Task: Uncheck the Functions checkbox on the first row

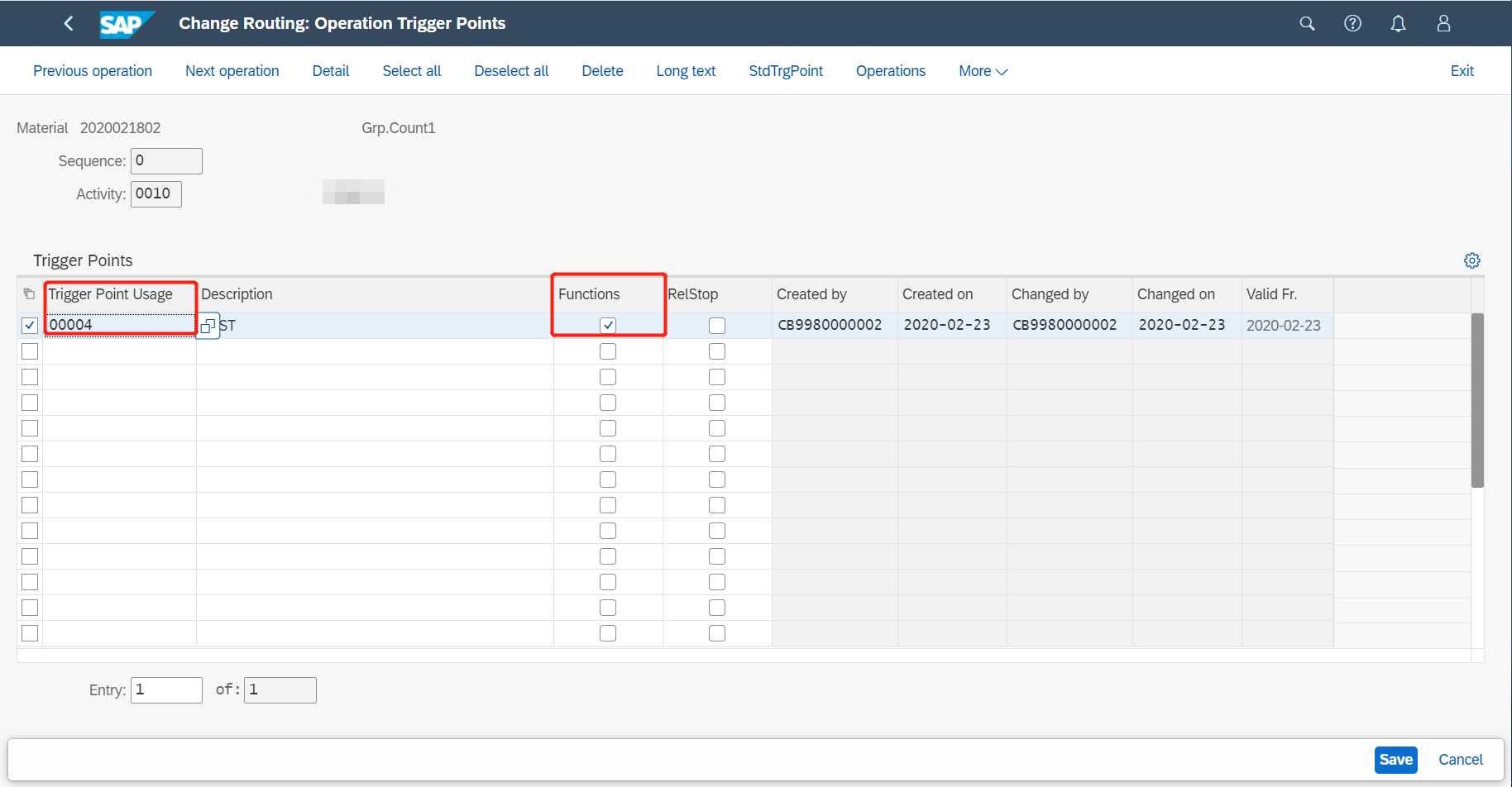Action: [608, 325]
